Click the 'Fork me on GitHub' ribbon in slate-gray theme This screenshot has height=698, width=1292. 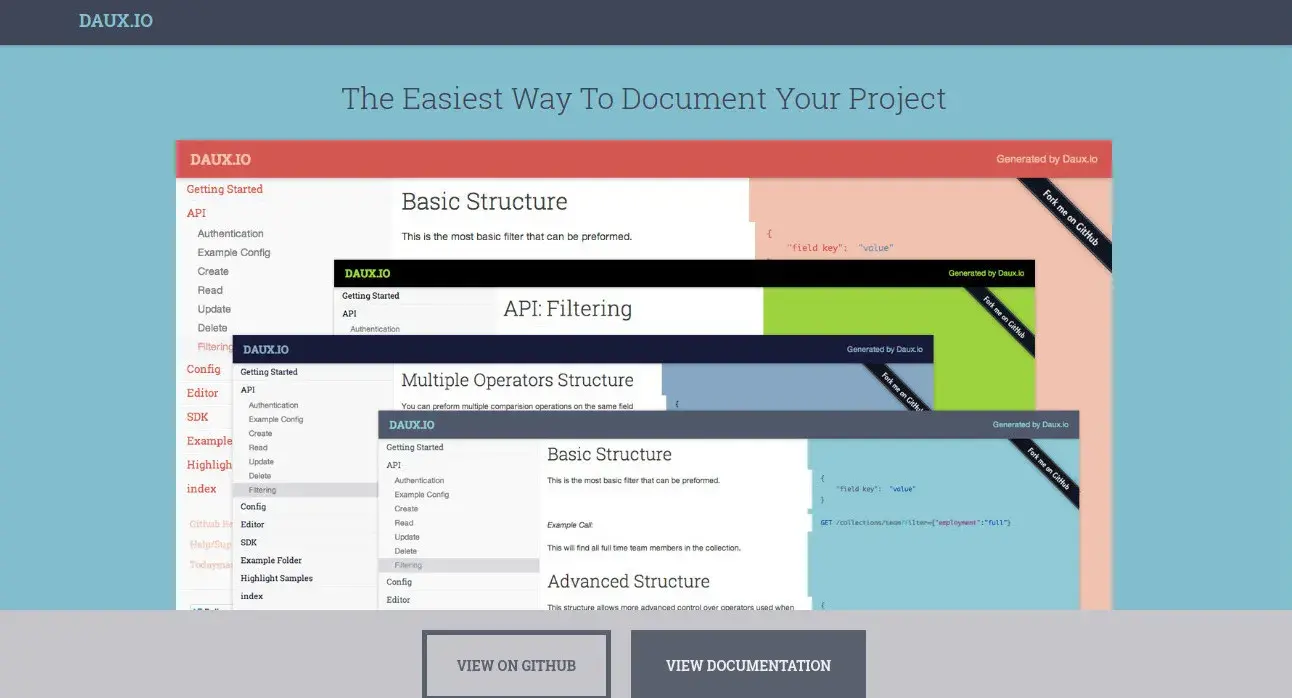click(x=1045, y=474)
